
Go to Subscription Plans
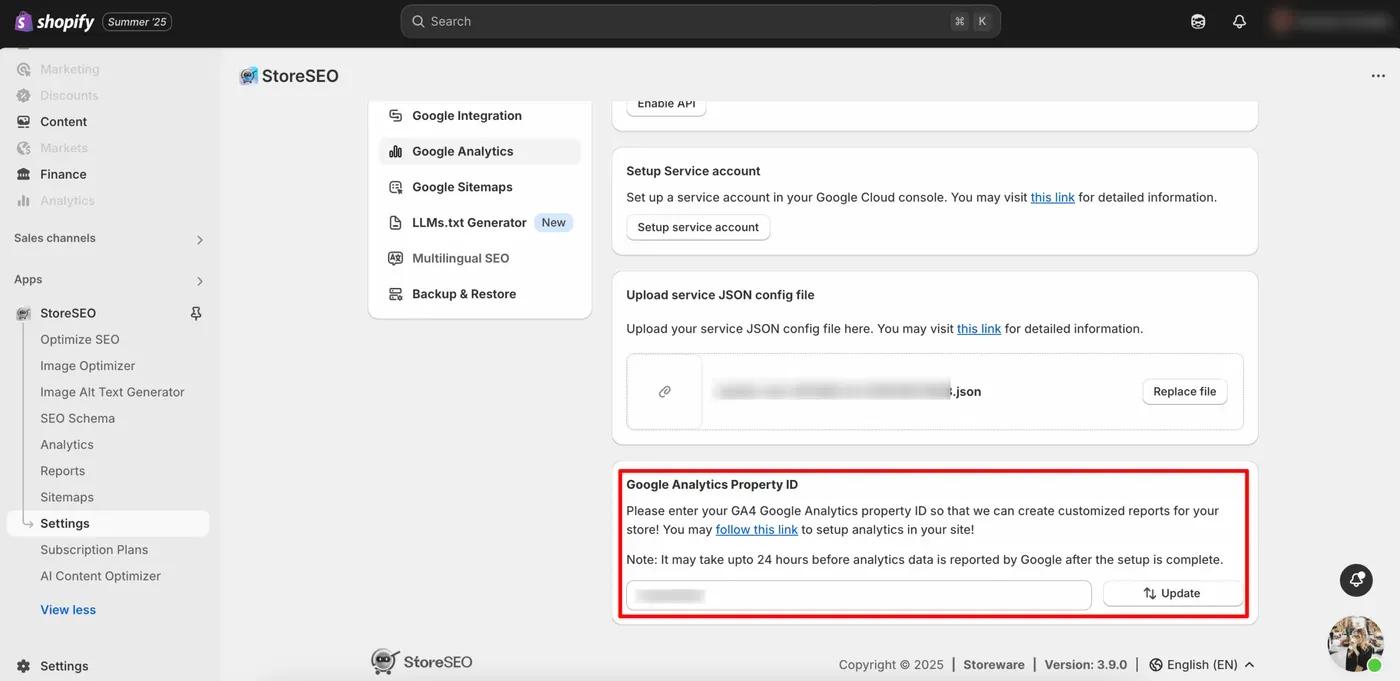point(94,549)
